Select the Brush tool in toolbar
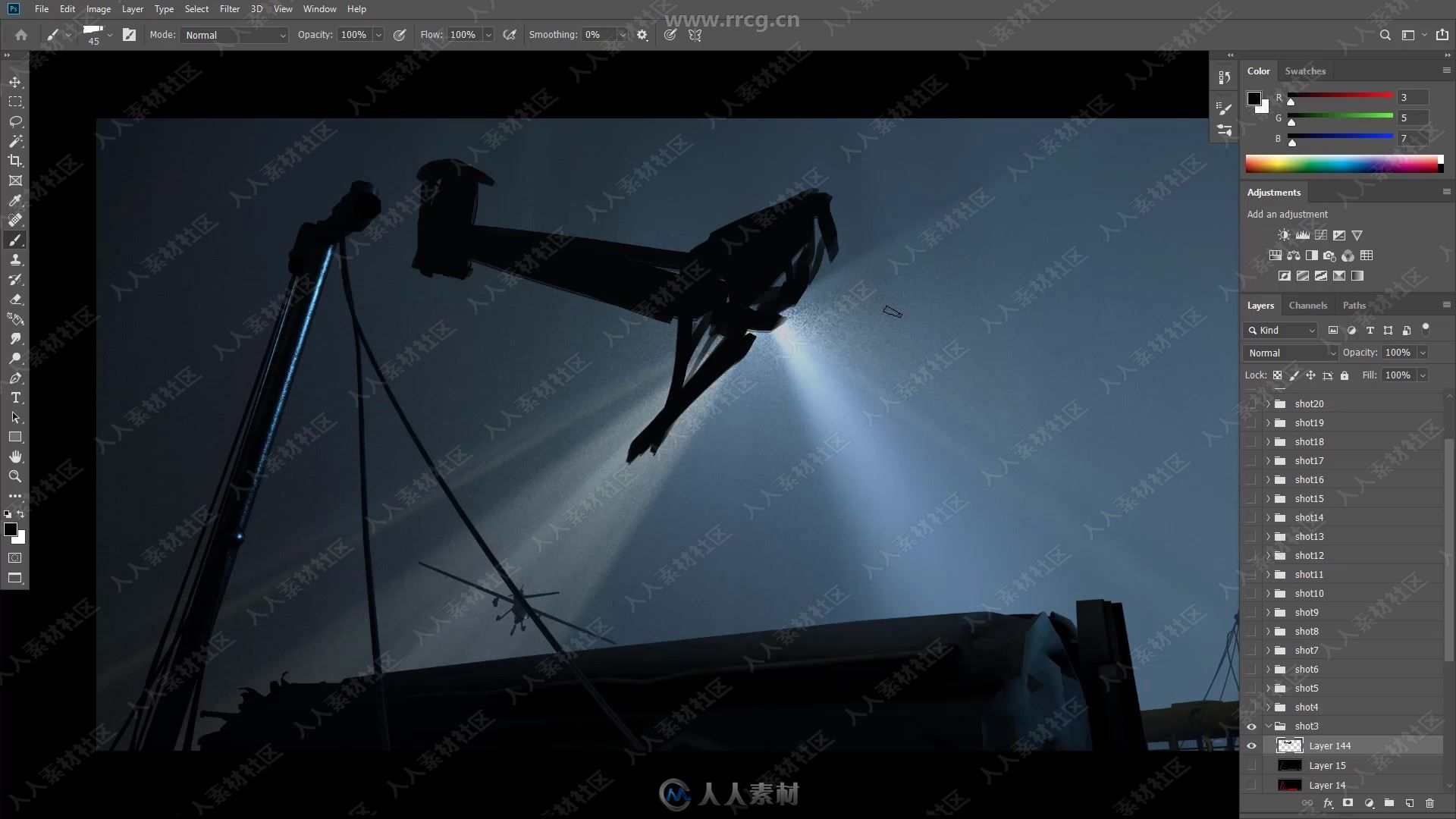The image size is (1456, 819). point(15,239)
